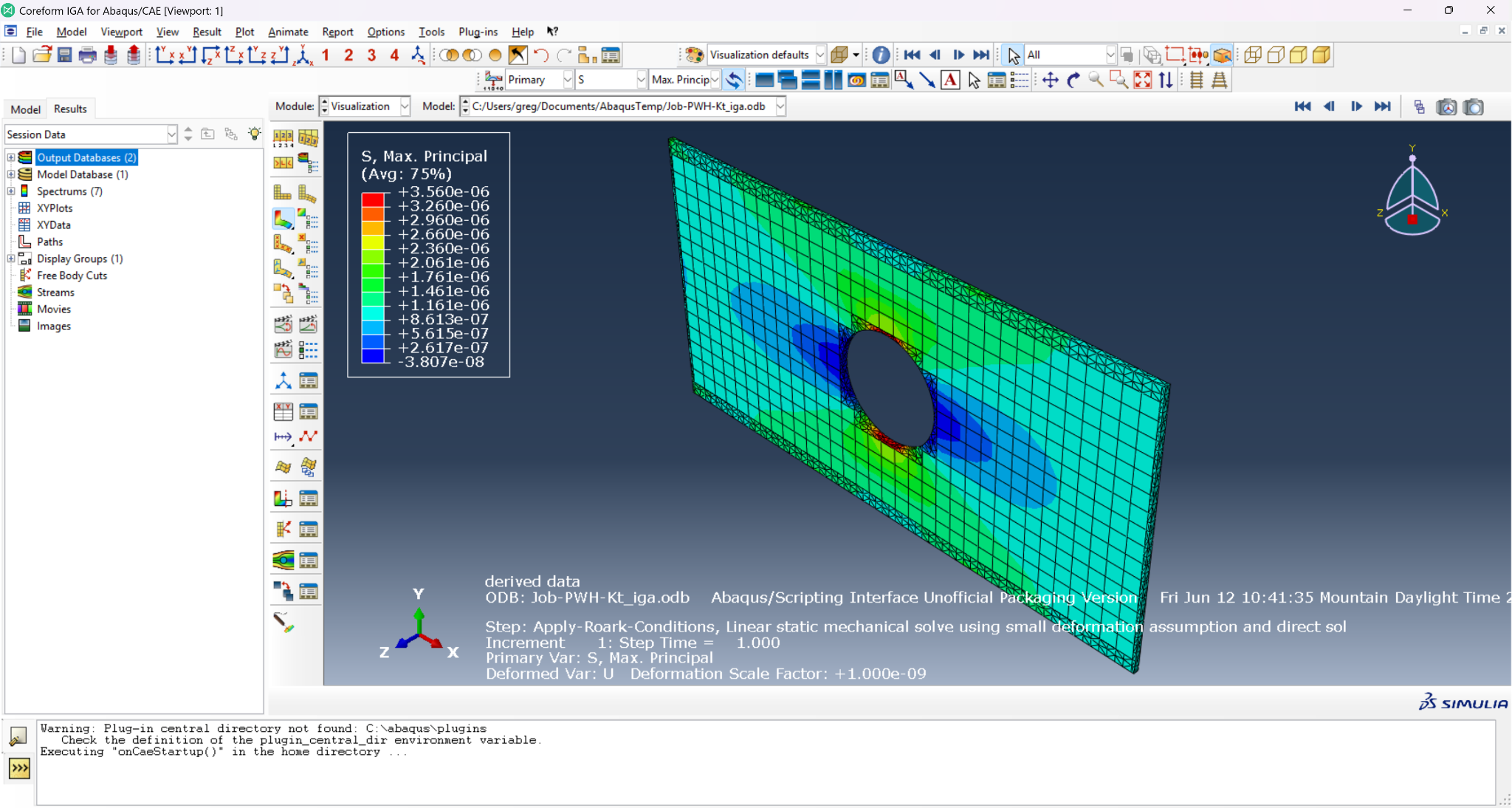Image resolution: width=1512 pixels, height=808 pixels.
Task: Select the Magnify View tool
Action: (x=1096, y=80)
